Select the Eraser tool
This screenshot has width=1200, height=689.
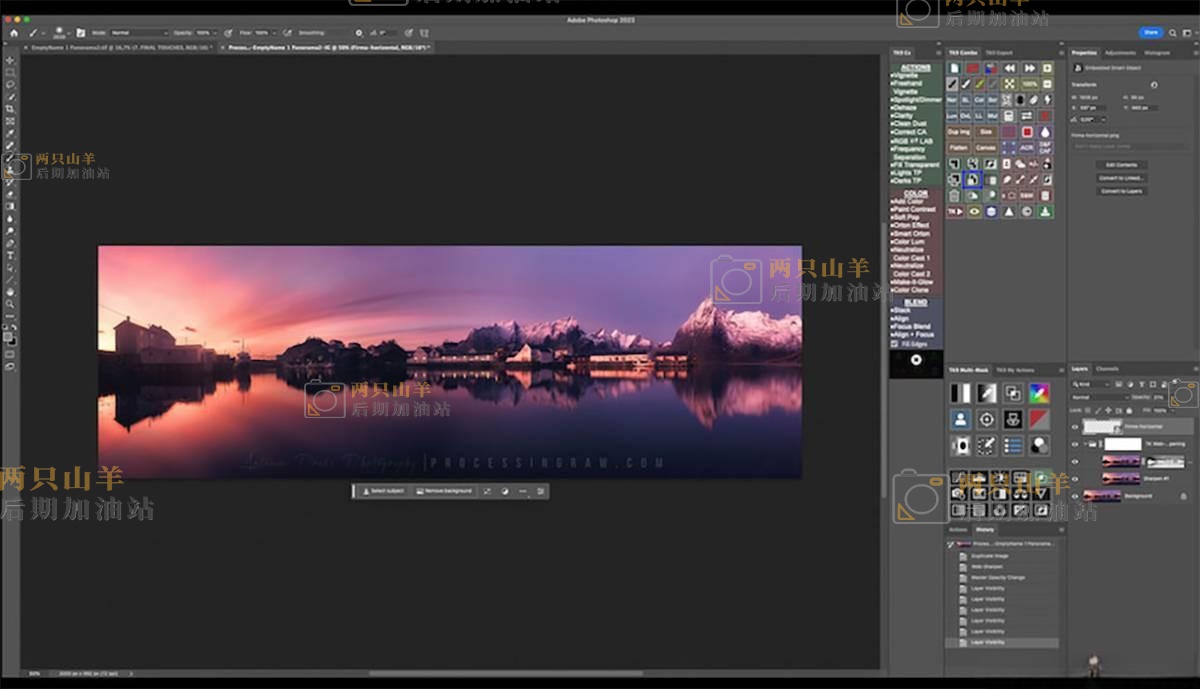(10, 194)
